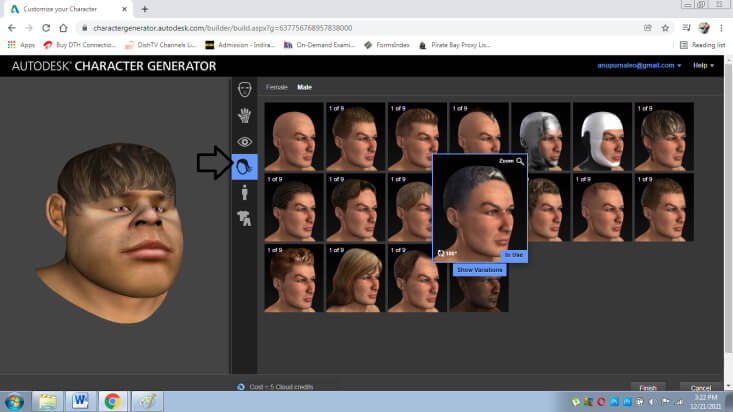Select the white hood cap thumbnail

[602, 137]
